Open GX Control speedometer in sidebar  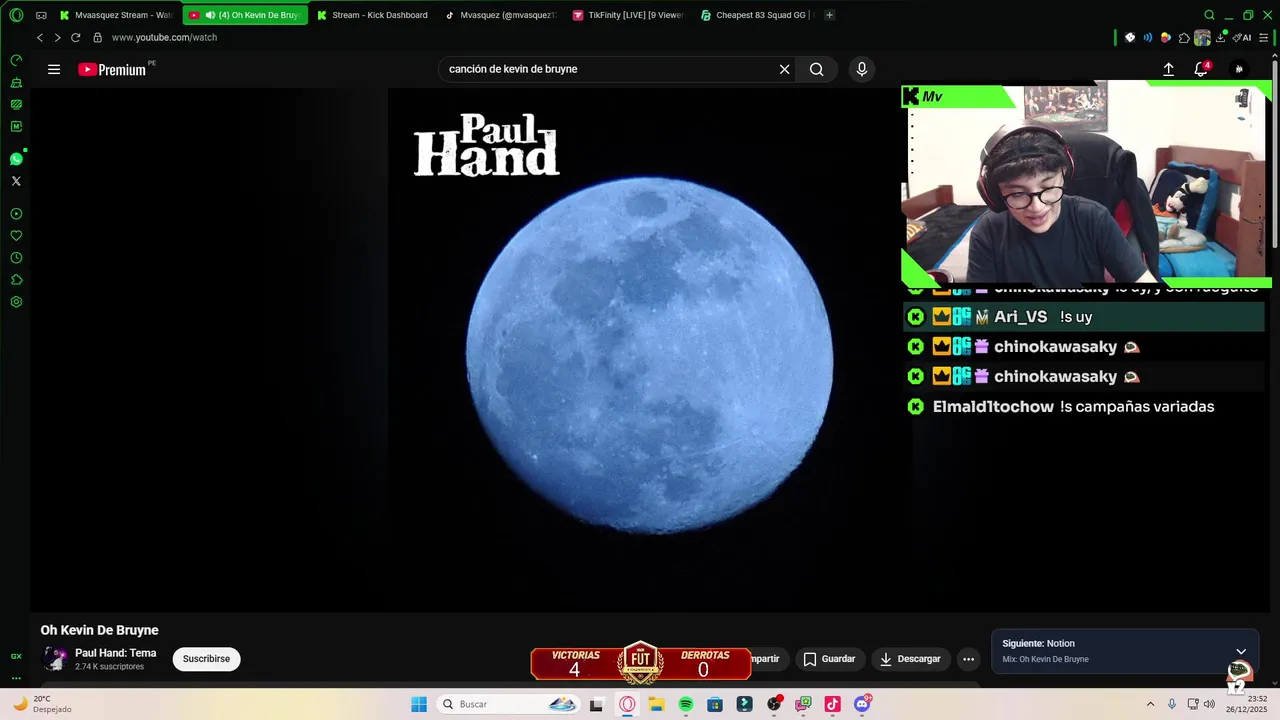(16, 60)
